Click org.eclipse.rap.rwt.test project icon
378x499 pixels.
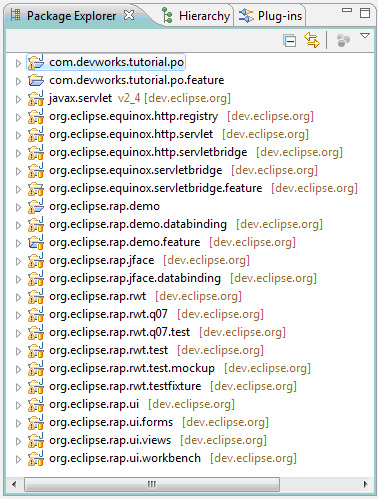click(36, 350)
